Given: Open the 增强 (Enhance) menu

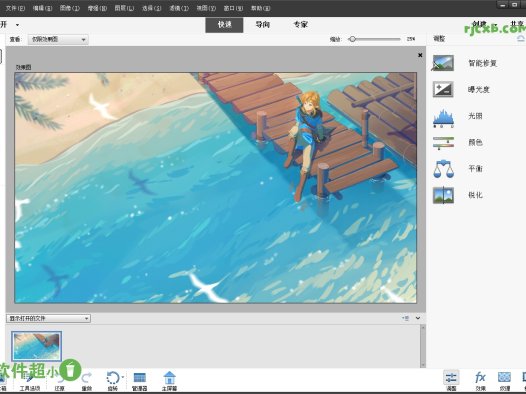Looking at the screenshot, I should point(97,8).
